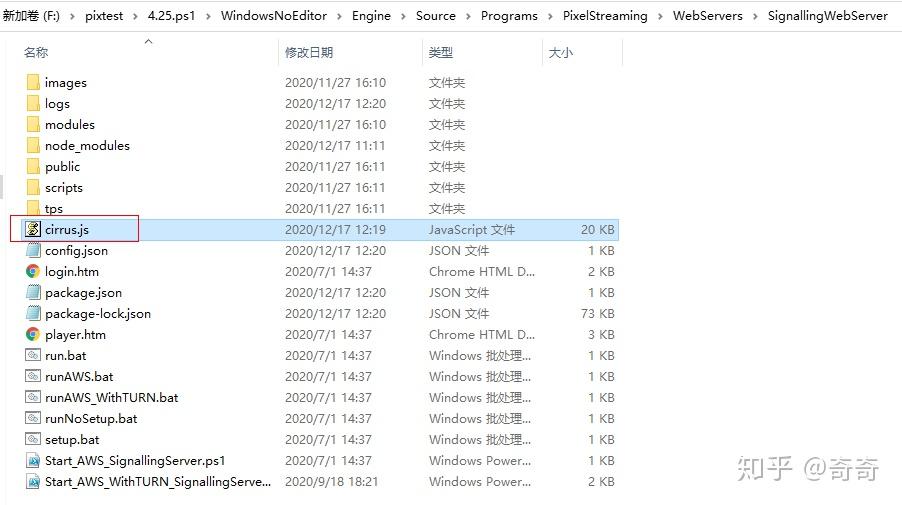The width and height of the screenshot is (902, 505).
Task: Open the breadcrumb chevron after 4.25.ps1
Action: [208, 16]
